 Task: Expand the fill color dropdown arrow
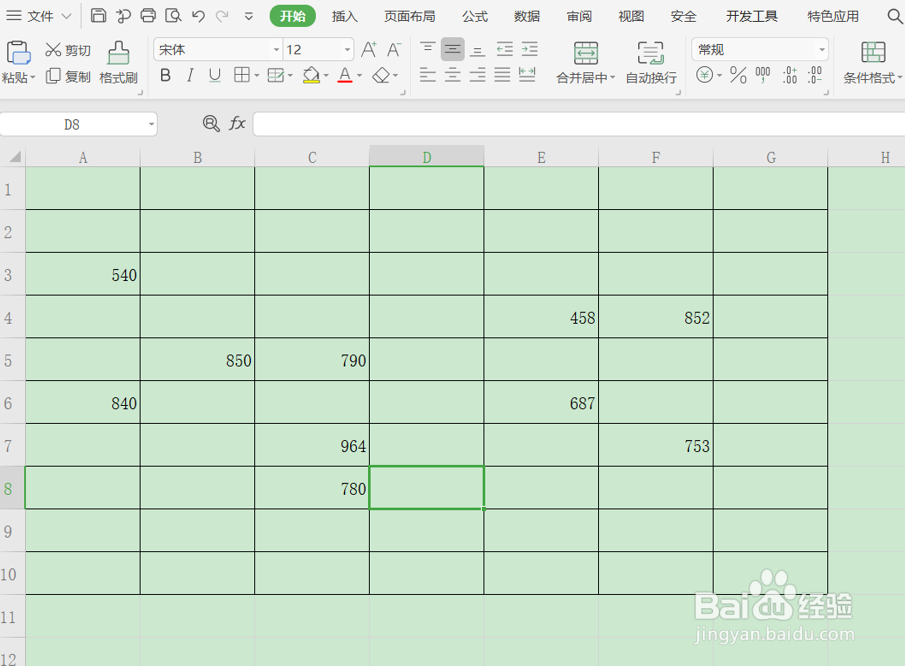pos(326,76)
